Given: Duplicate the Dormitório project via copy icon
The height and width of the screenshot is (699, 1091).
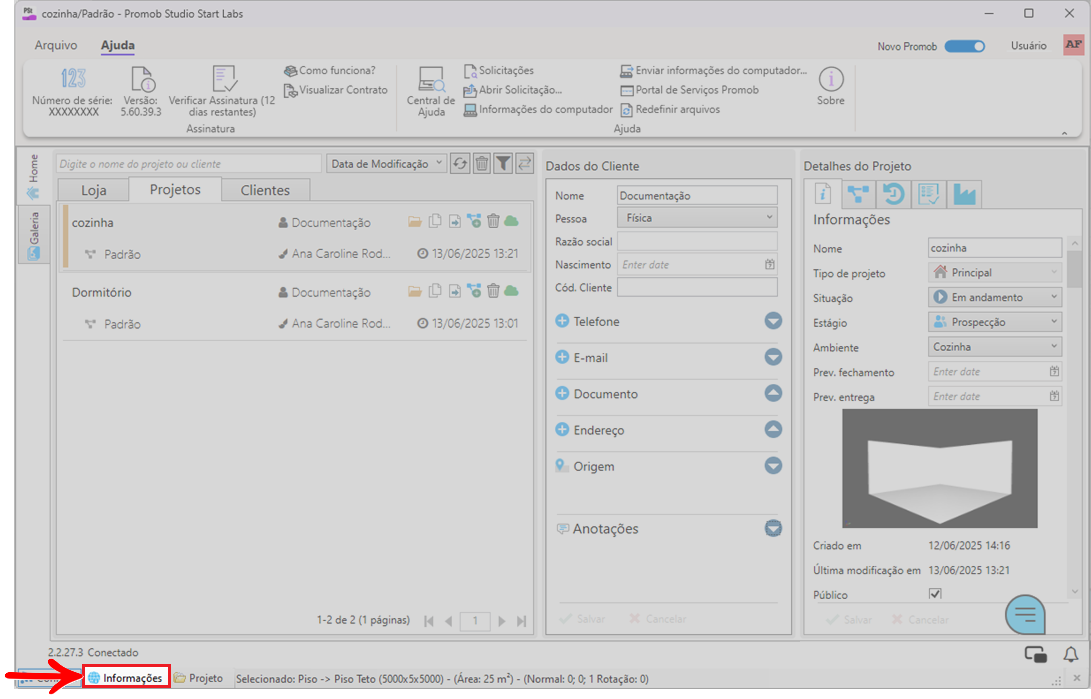Looking at the screenshot, I should [x=435, y=291].
